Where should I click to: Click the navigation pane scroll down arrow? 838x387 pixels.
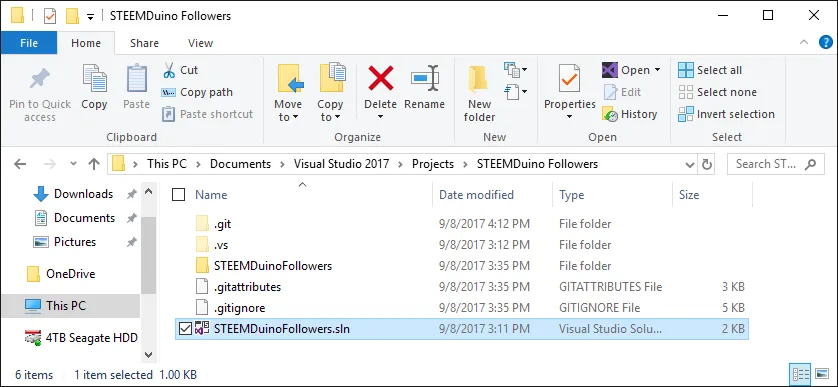click(x=149, y=355)
